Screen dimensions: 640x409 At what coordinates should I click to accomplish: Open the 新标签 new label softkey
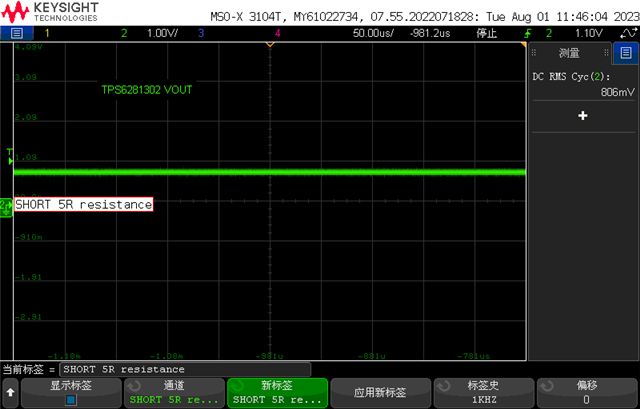pos(278,393)
